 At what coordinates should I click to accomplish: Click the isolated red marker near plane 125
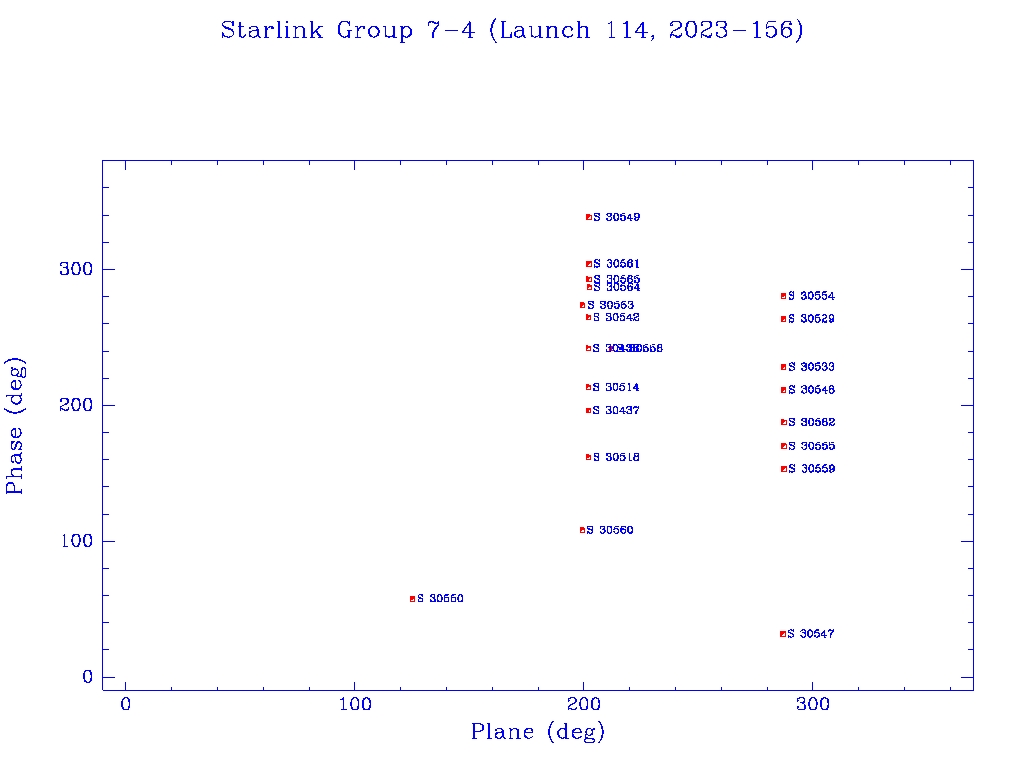(413, 599)
